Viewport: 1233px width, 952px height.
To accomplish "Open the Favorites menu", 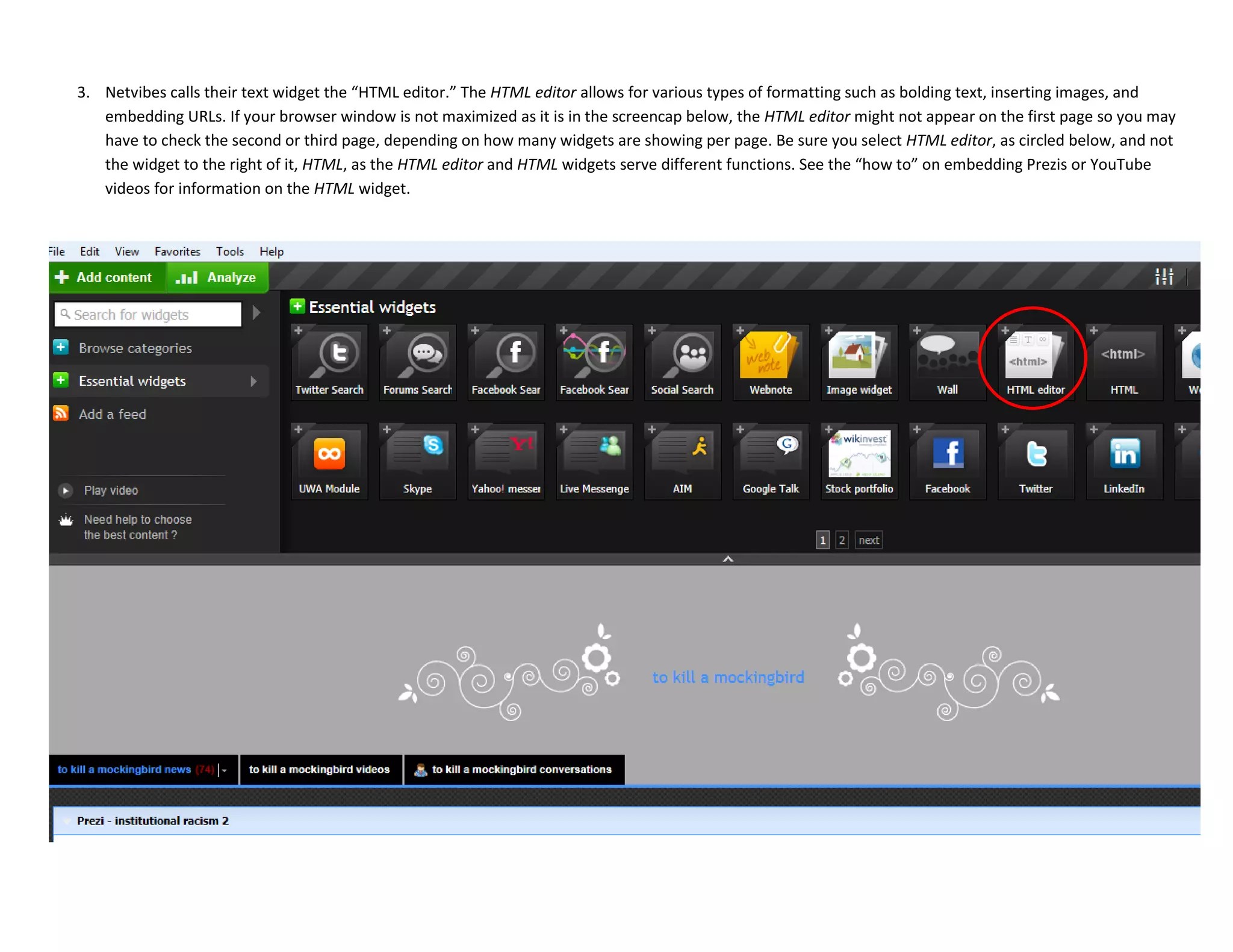I will [178, 252].
